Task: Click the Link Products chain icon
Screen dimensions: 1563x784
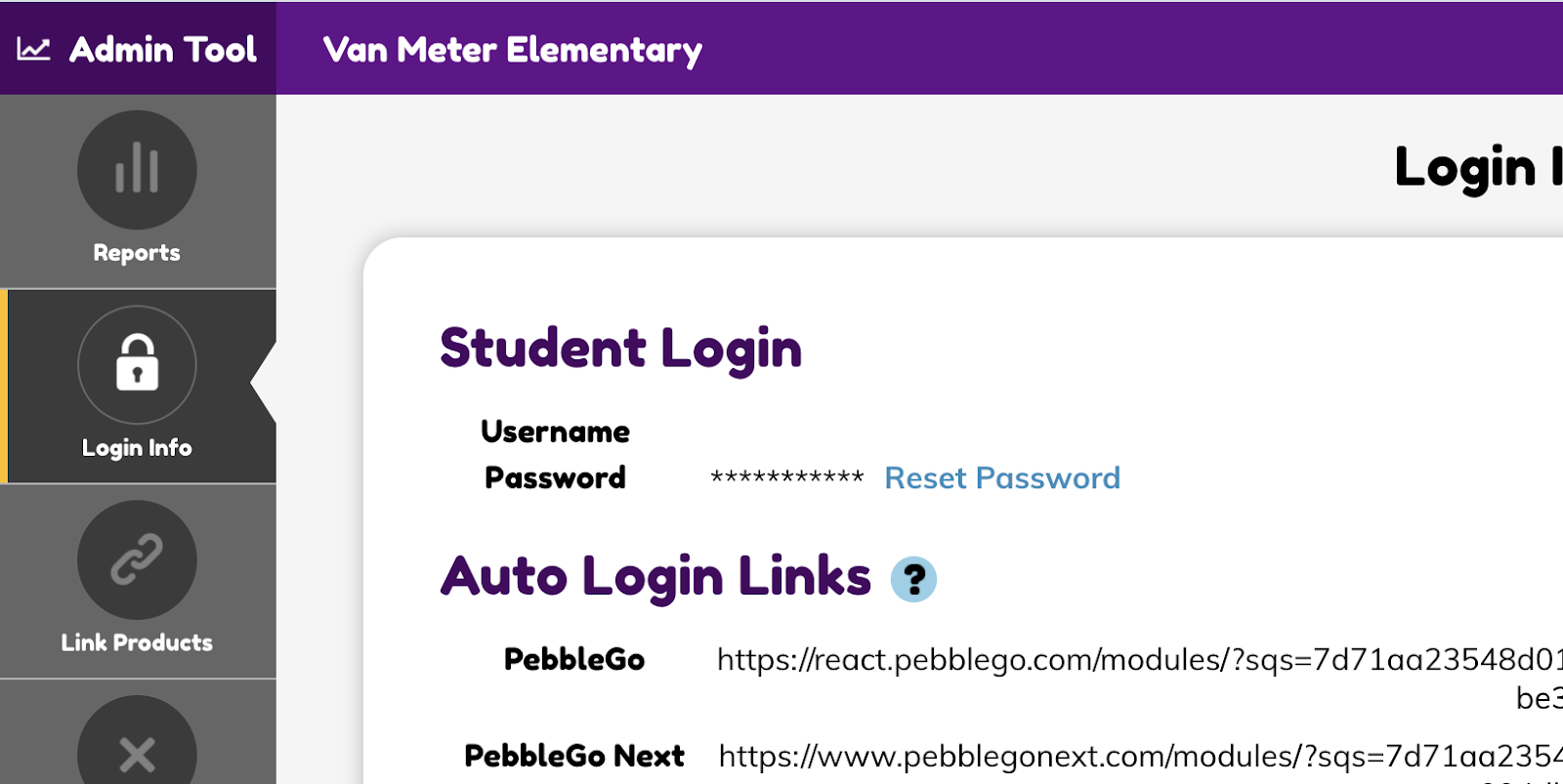Action: (136, 559)
